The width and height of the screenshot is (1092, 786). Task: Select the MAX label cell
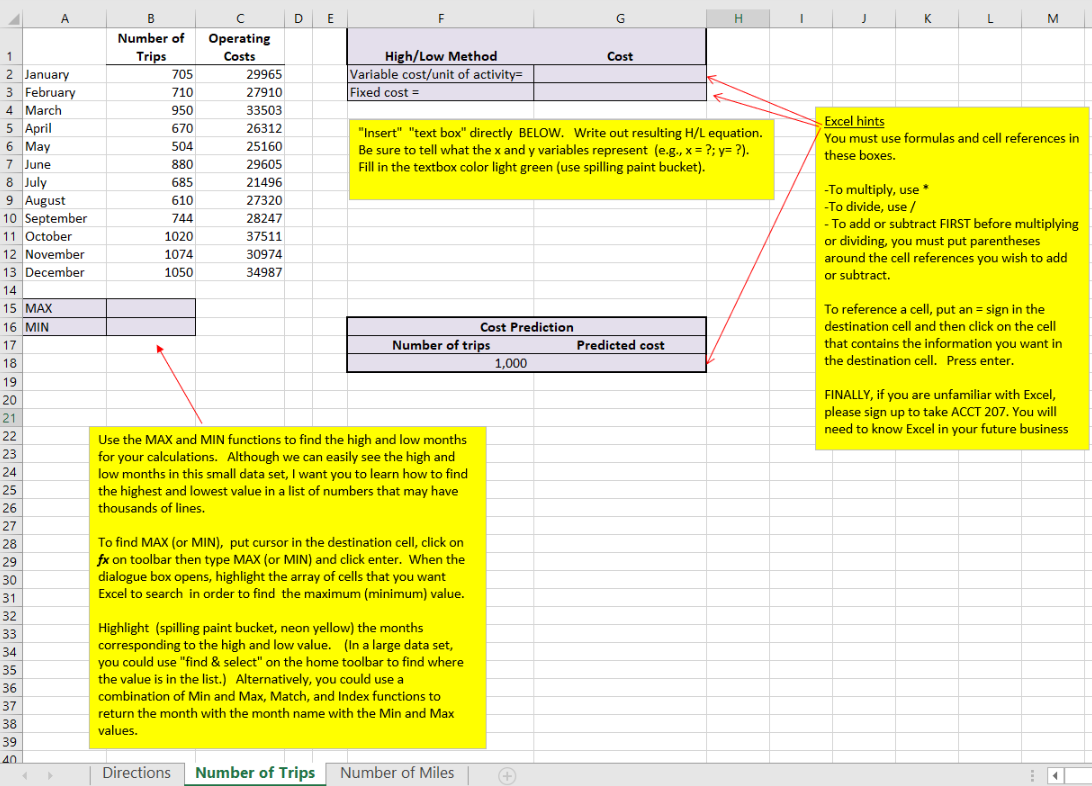(65, 308)
